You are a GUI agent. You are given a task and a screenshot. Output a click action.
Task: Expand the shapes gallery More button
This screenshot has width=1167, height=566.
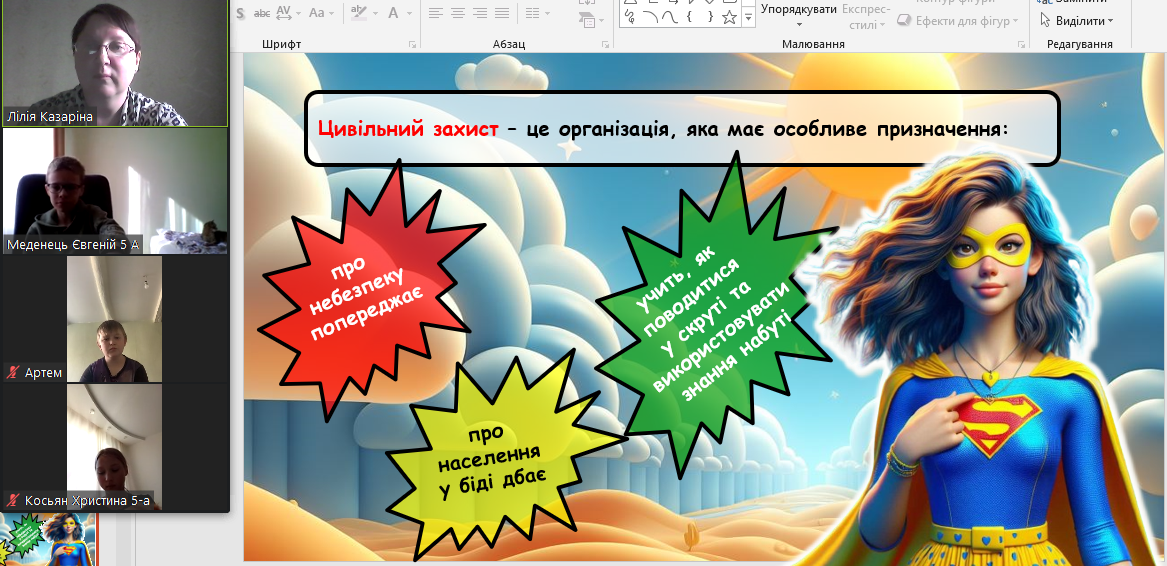(748, 16)
